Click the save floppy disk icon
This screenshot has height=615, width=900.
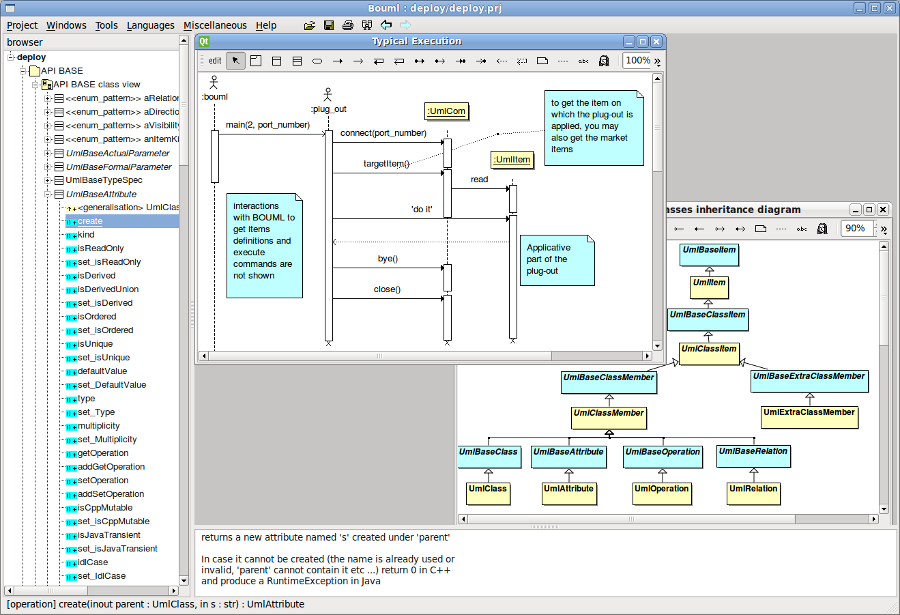(x=329, y=25)
